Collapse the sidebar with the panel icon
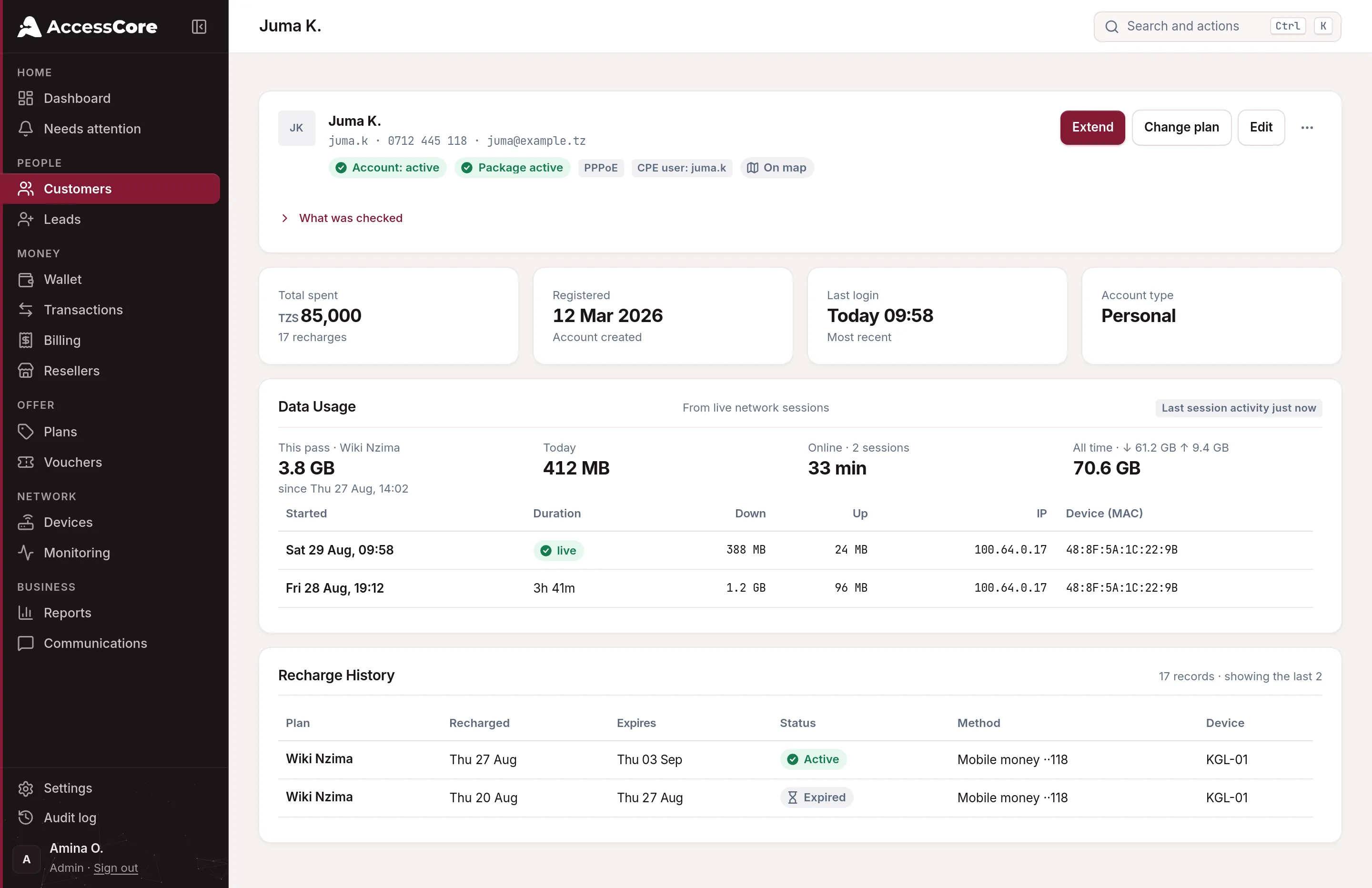This screenshot has height=888, width=1372. point(199,27)
